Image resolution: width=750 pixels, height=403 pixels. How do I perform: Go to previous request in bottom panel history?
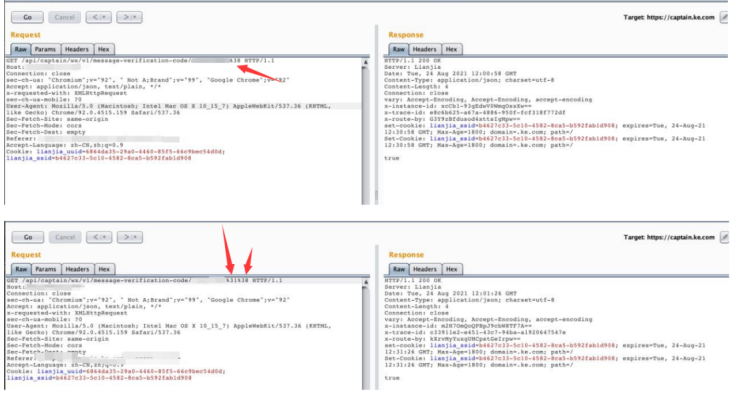click(x=99, y=237)
